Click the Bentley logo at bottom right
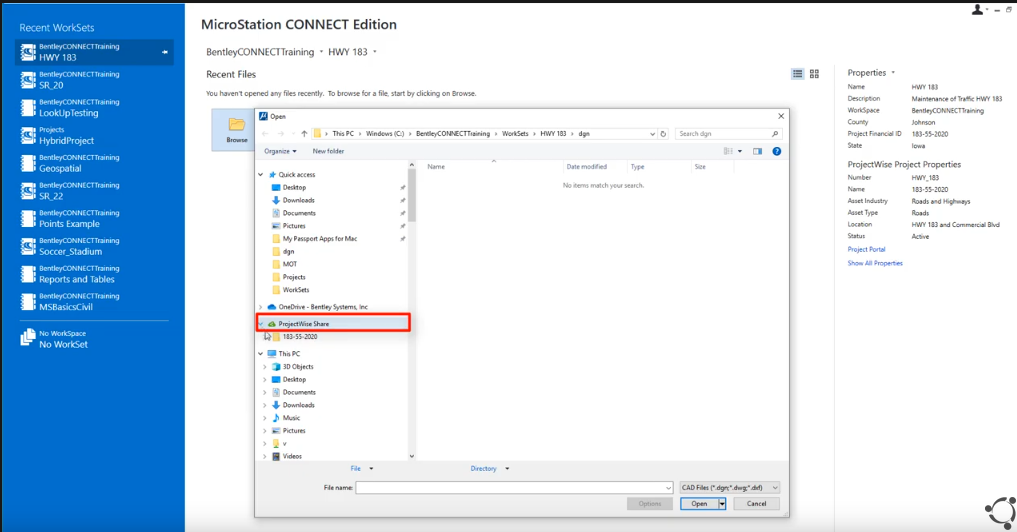Screen dimensions: 1017x532 (1001, 512)
